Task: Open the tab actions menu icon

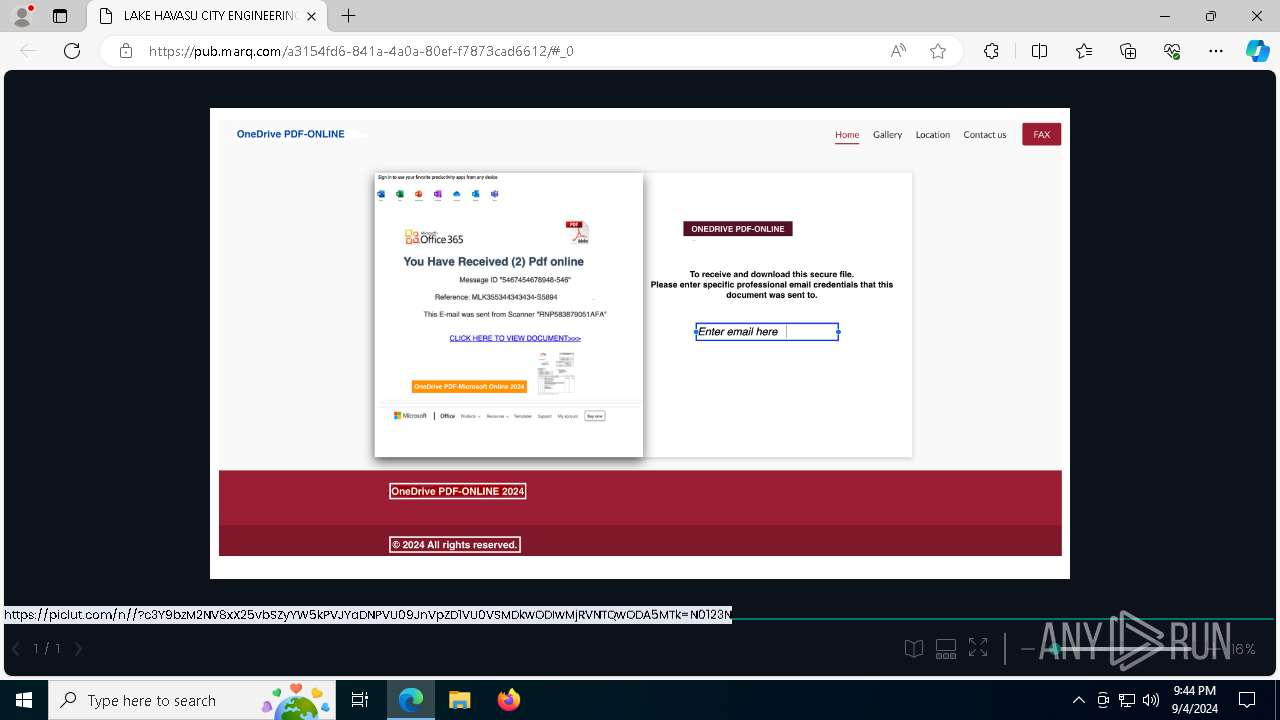Action: click(60, 16)
